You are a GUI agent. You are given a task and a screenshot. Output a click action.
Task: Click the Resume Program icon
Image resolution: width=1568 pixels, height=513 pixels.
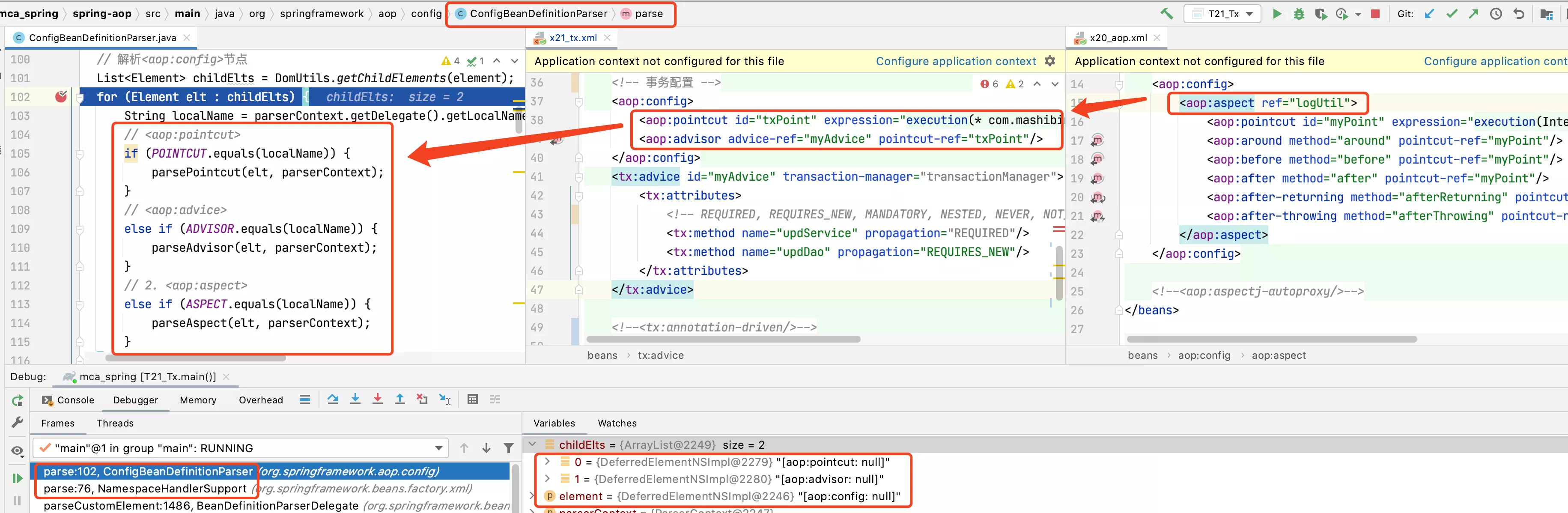coord(17,478)
